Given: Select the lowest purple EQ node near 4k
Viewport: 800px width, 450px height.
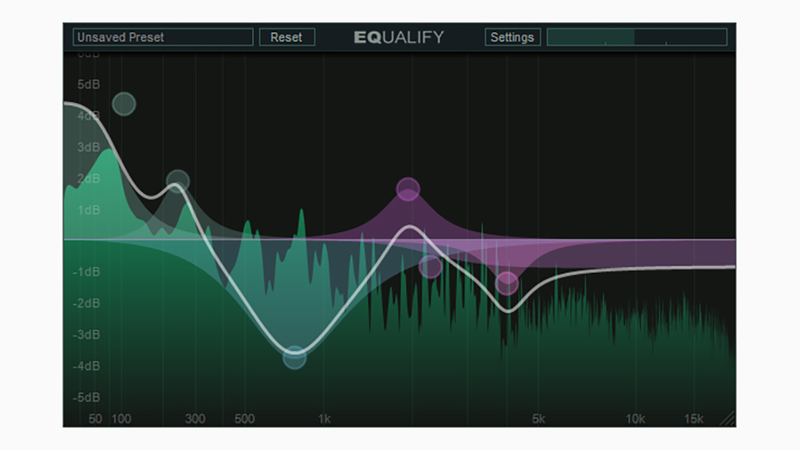Looking at the screenshot, I should (507, 283).
